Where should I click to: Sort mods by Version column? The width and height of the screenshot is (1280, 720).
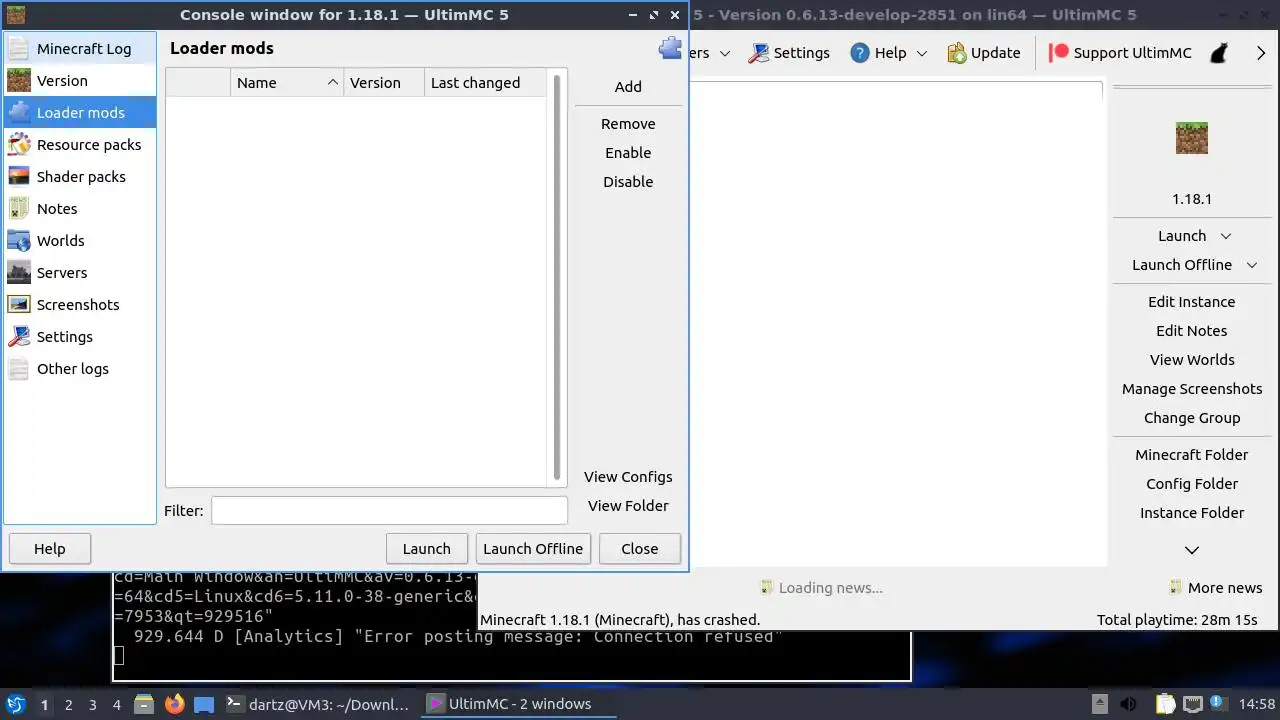(x=384, y=83)
